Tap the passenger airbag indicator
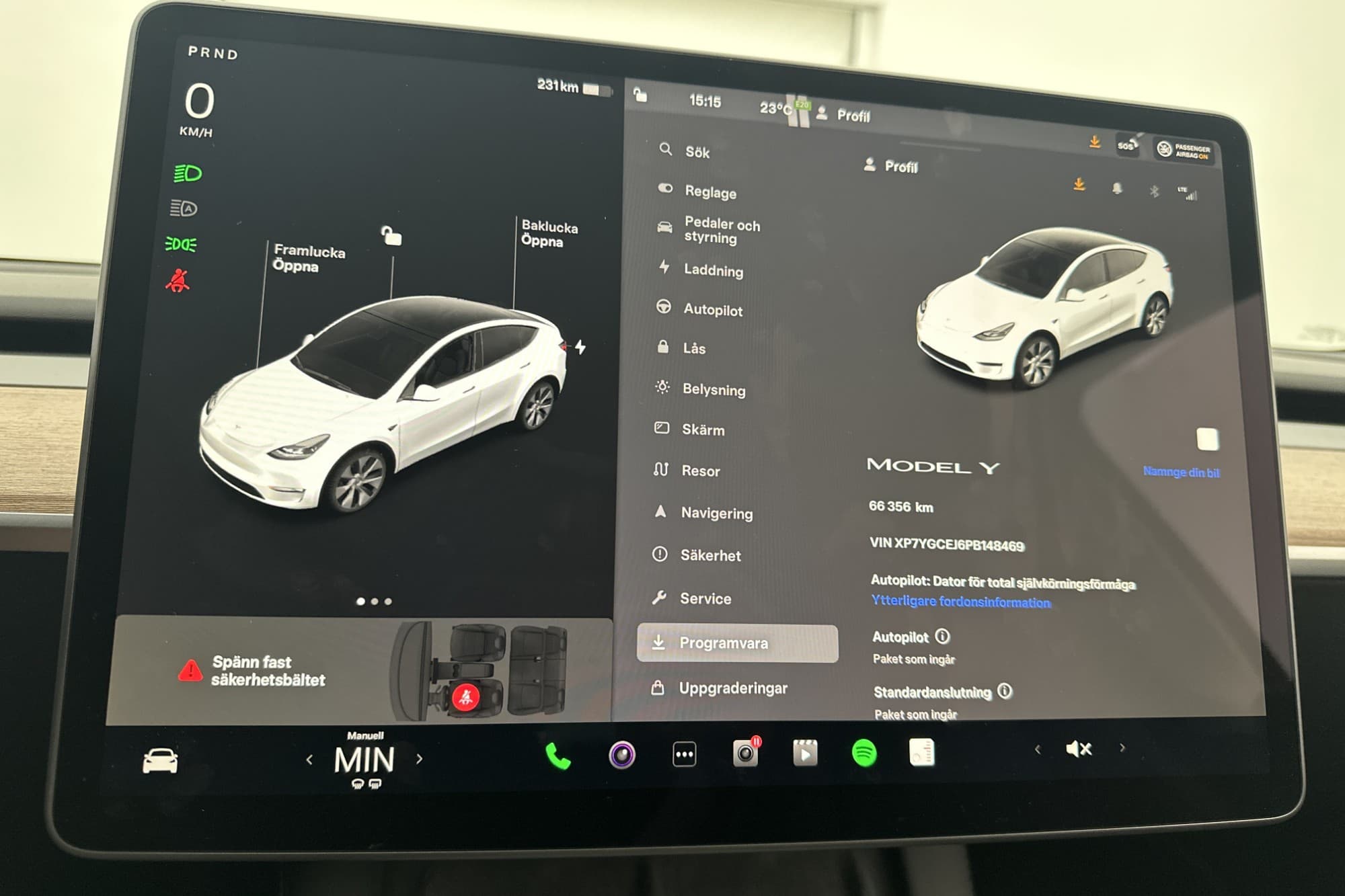 1184,151
